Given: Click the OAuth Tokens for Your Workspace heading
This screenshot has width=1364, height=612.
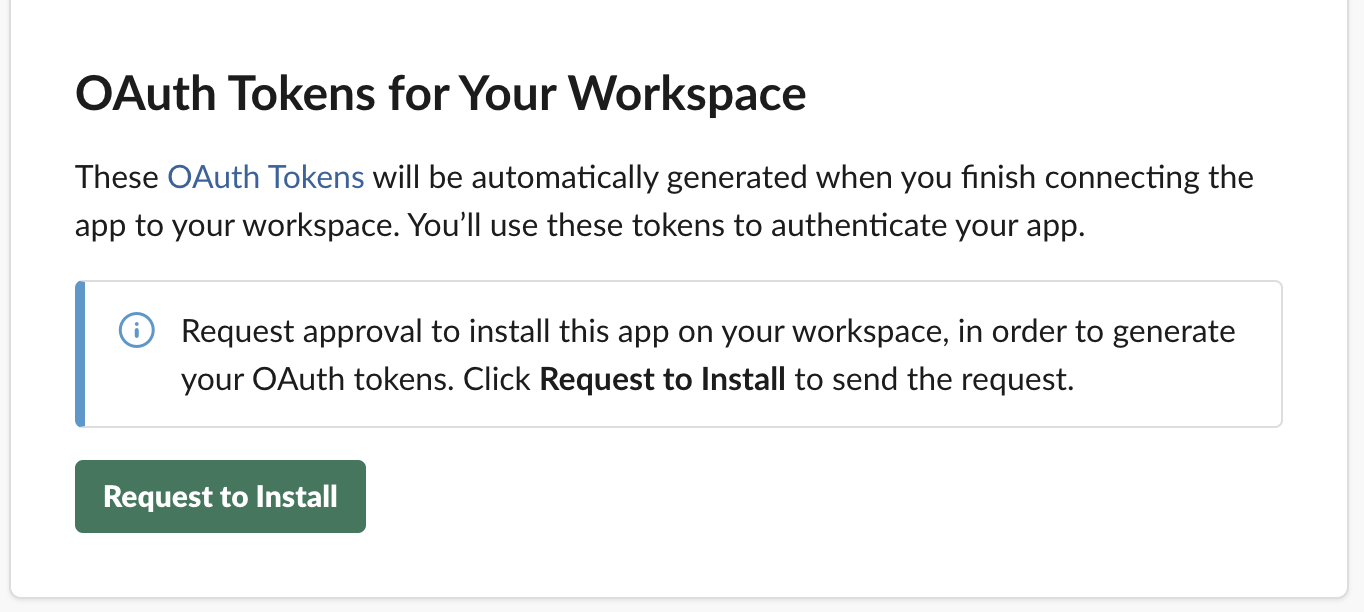Looking at the screenshot, I should pos(441,95).
